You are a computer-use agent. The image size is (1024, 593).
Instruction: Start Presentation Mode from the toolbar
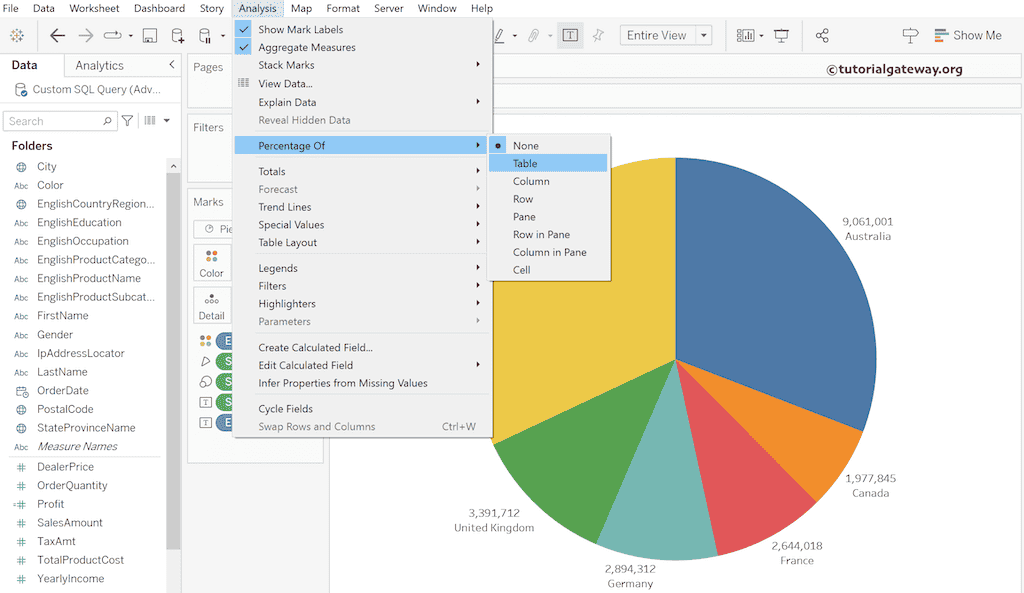tap(781, 35)
